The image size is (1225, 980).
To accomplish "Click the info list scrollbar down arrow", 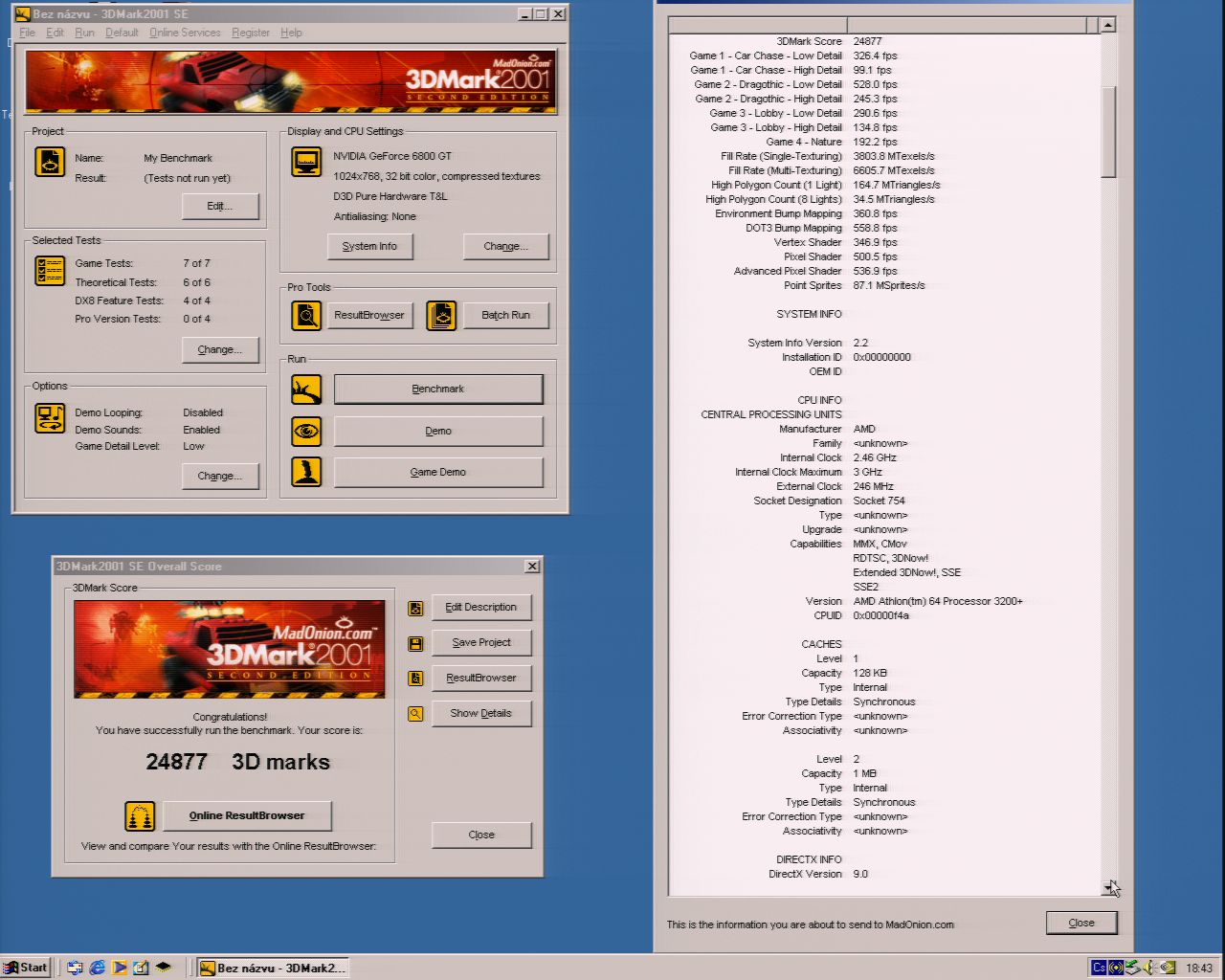I will [x=1108, y=888].
